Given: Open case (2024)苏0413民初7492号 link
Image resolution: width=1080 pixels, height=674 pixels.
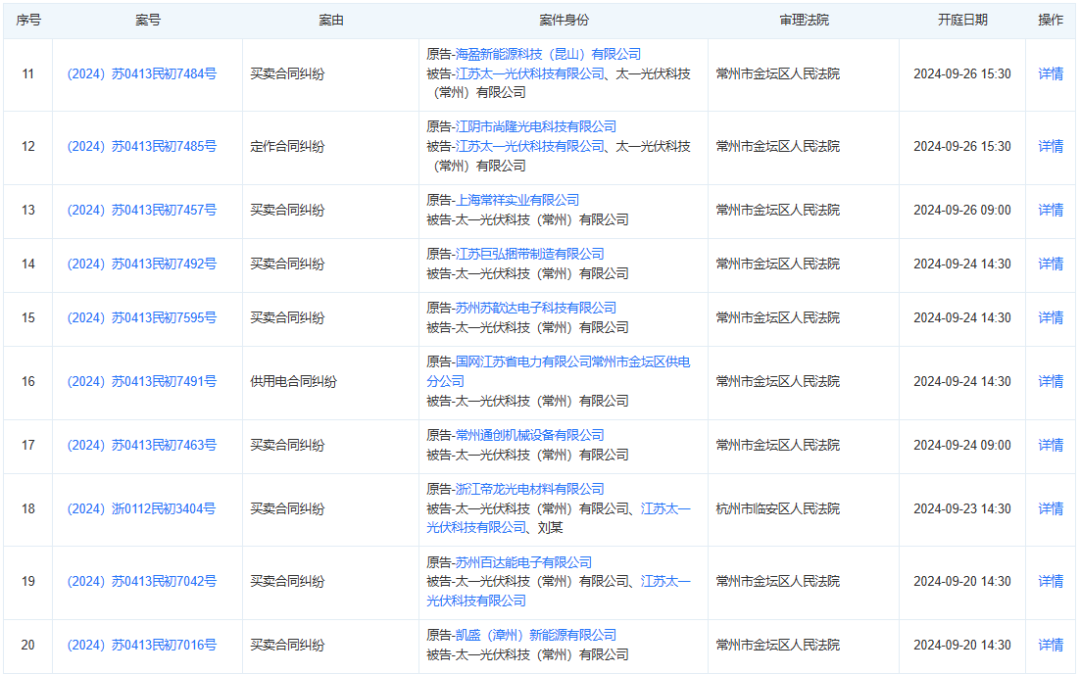Looking at the screenshot, I should point(141,264).
